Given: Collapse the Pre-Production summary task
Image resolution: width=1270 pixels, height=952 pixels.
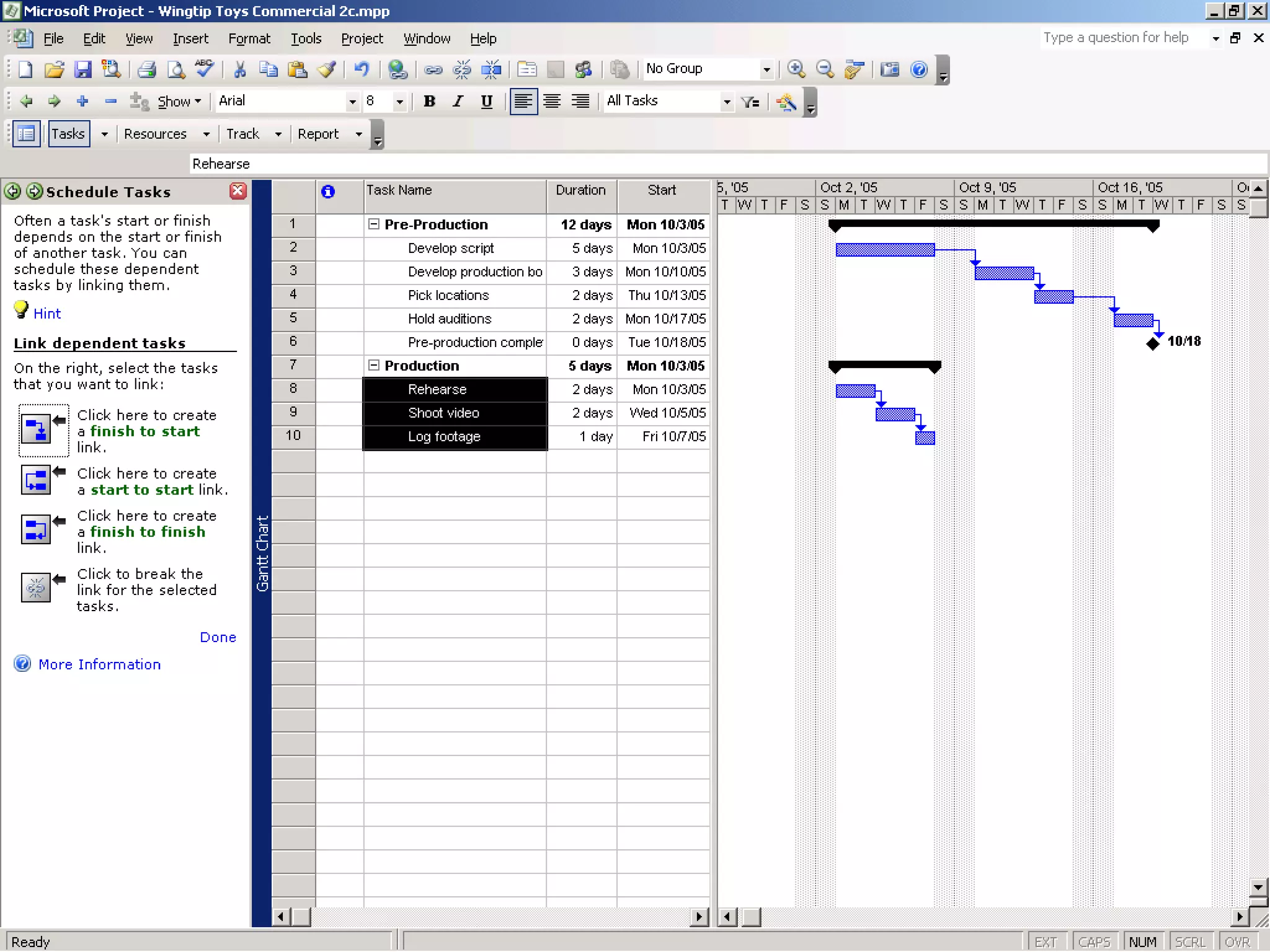Looking at the screenshot, I should pyautogui.click(x=373, y=224).
